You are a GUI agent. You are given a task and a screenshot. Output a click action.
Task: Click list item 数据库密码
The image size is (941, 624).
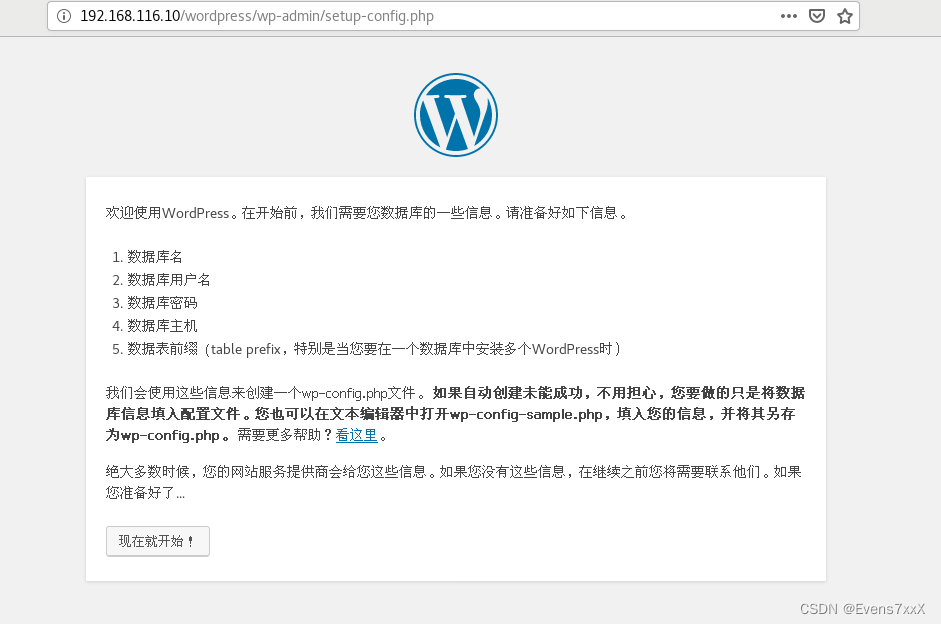162,302
